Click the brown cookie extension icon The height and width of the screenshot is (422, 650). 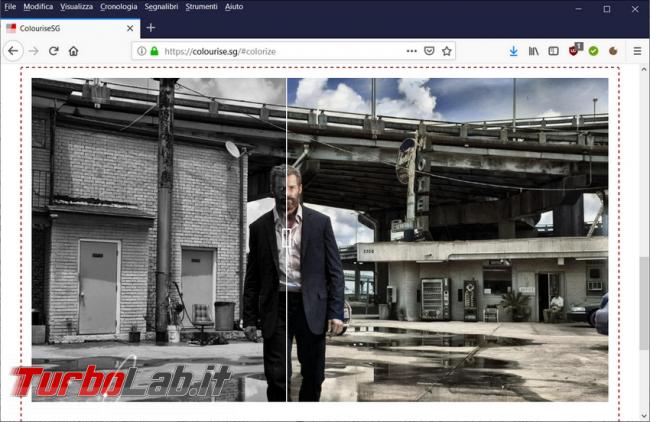(x=613, y=51)
